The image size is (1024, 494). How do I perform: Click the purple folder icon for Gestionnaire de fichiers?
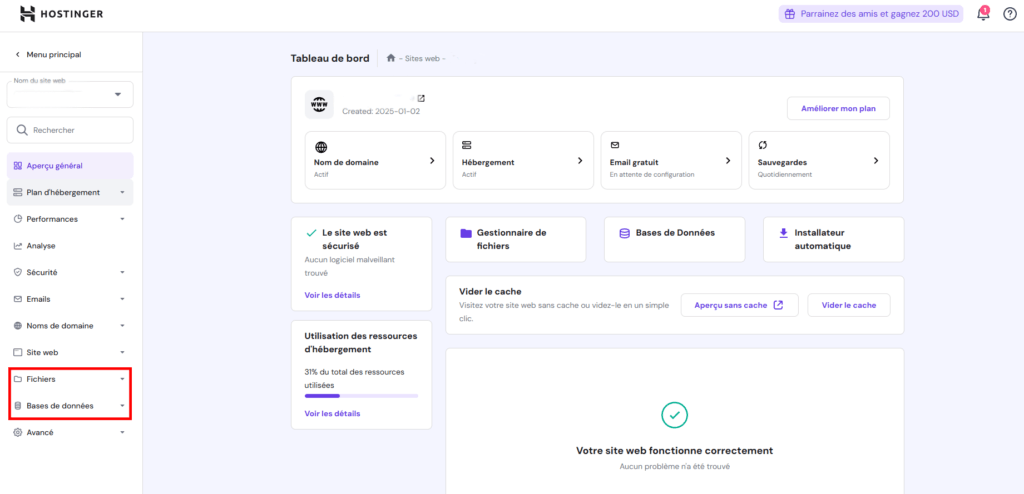coord(466,233)
